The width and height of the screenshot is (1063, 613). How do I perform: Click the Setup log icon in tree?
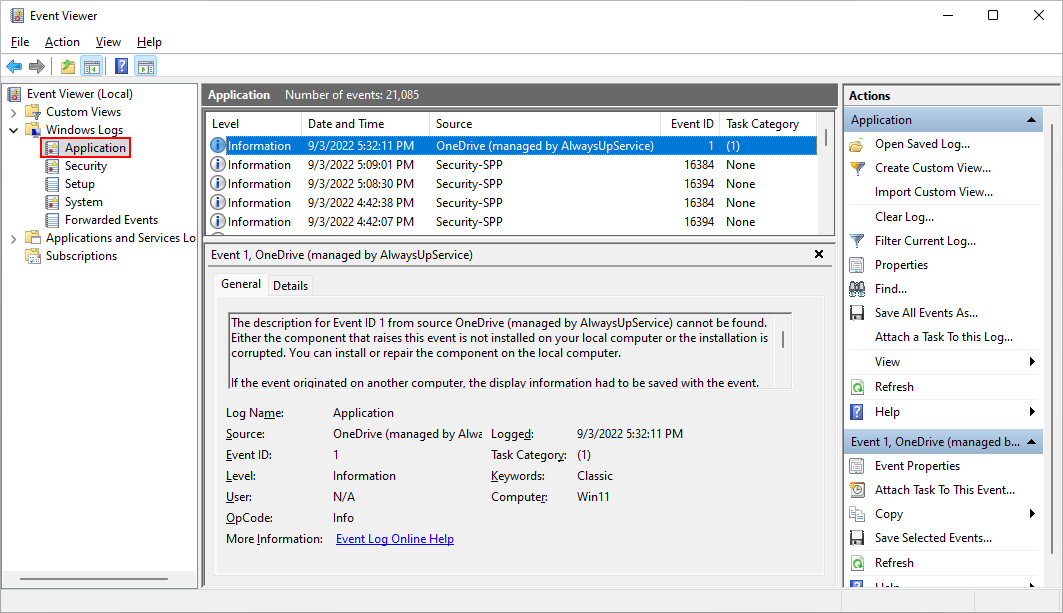(x=52, y=184)
